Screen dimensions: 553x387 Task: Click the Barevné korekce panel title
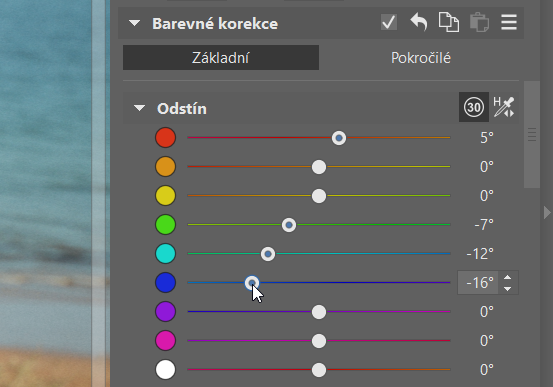215,24
